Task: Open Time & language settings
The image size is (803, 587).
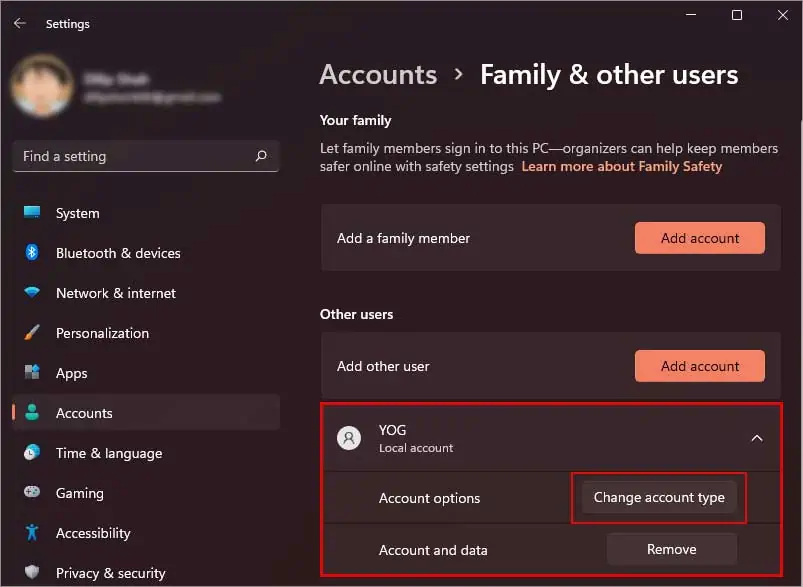Action: tap(108, 453)
